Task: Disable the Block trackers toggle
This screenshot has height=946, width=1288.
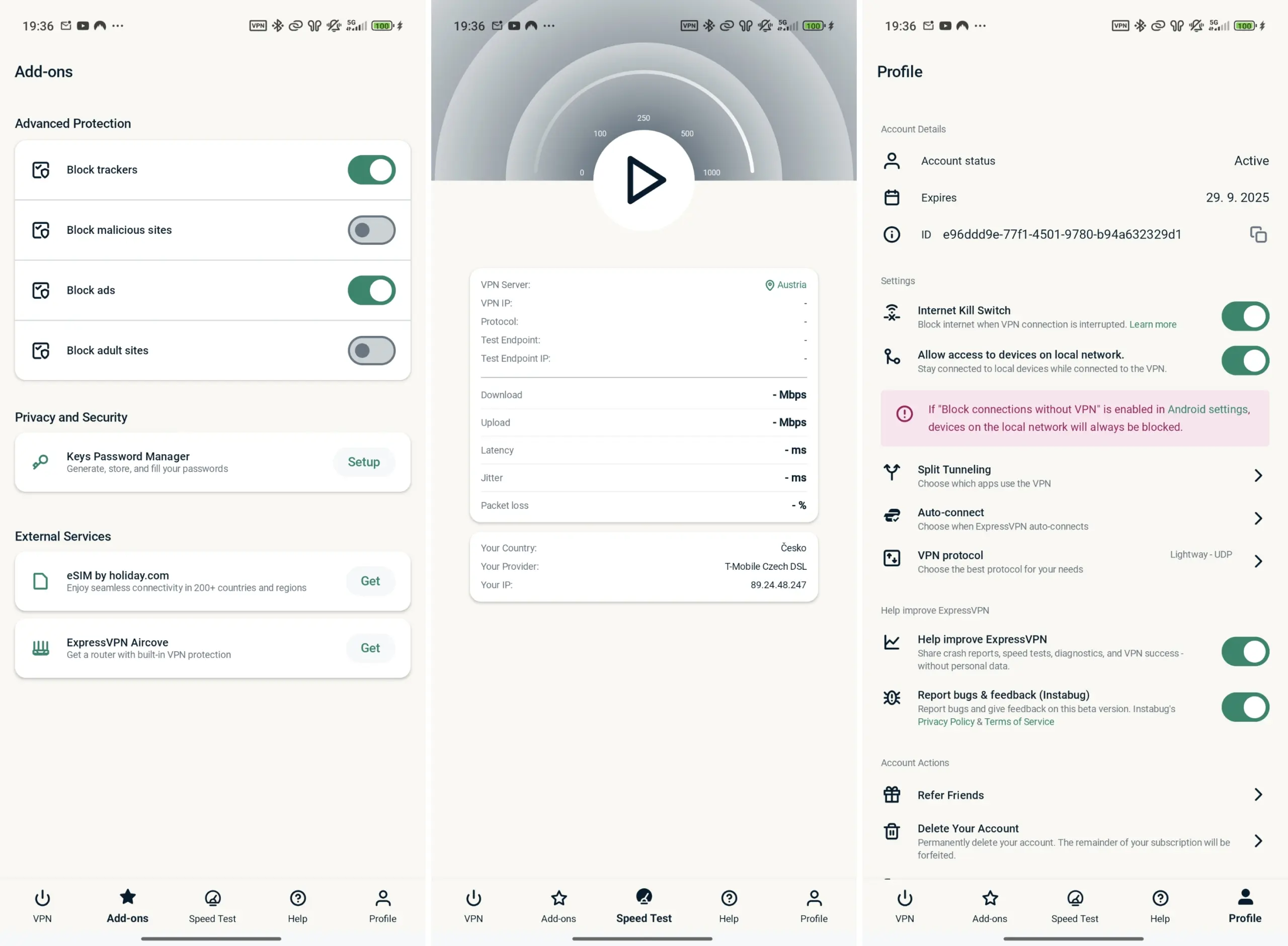Action: click(x=371, y=169)
